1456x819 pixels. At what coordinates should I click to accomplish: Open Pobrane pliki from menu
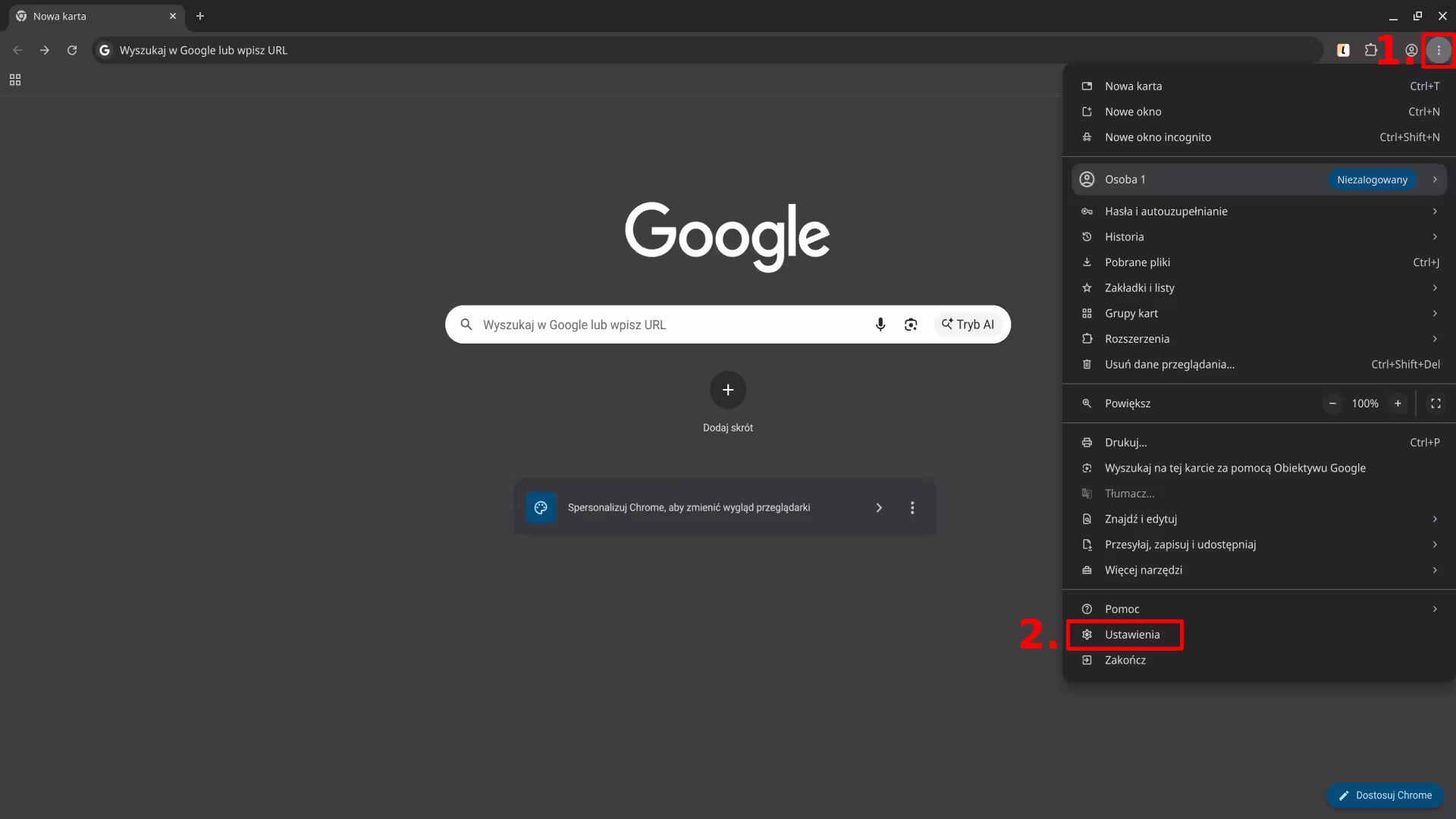1259,262
